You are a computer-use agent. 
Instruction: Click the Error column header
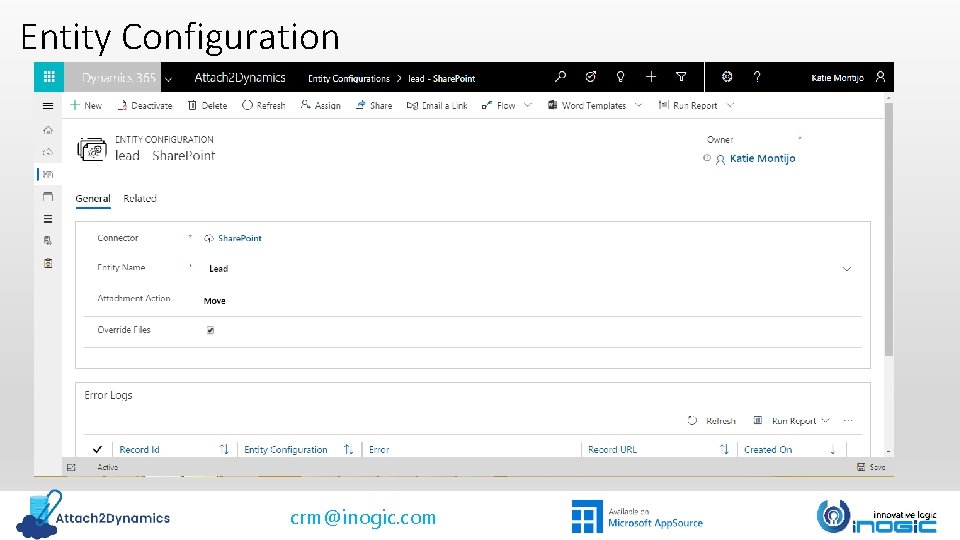click(379, 449)
